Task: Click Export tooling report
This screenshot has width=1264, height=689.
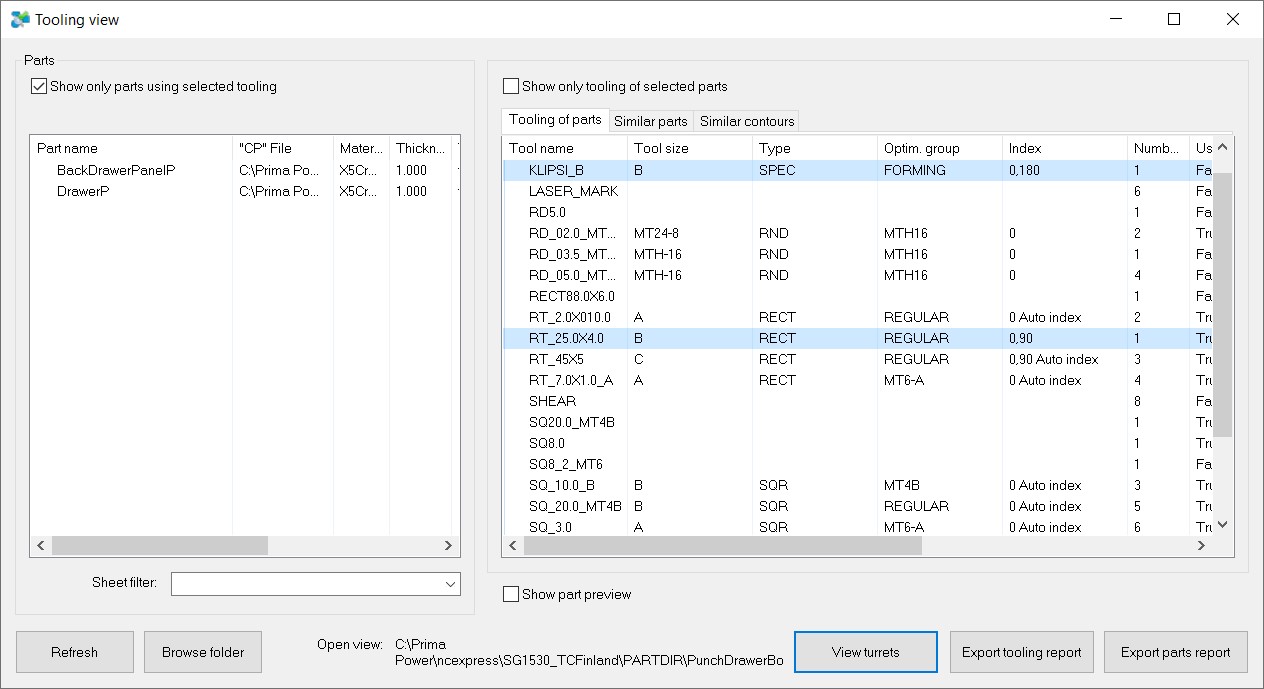Action: [x=1021, y=652]
